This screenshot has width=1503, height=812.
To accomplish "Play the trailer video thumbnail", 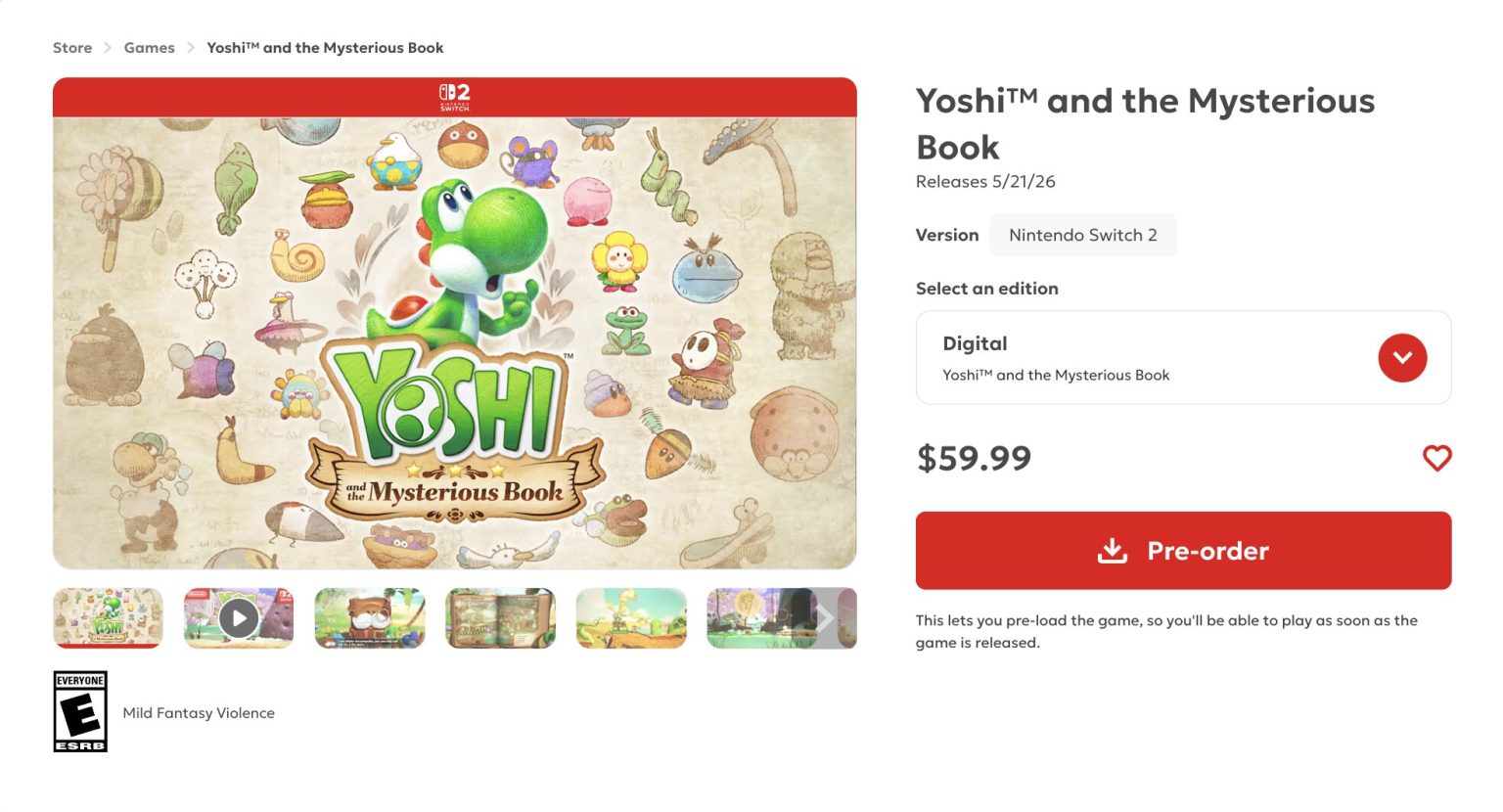I will 239,618.
